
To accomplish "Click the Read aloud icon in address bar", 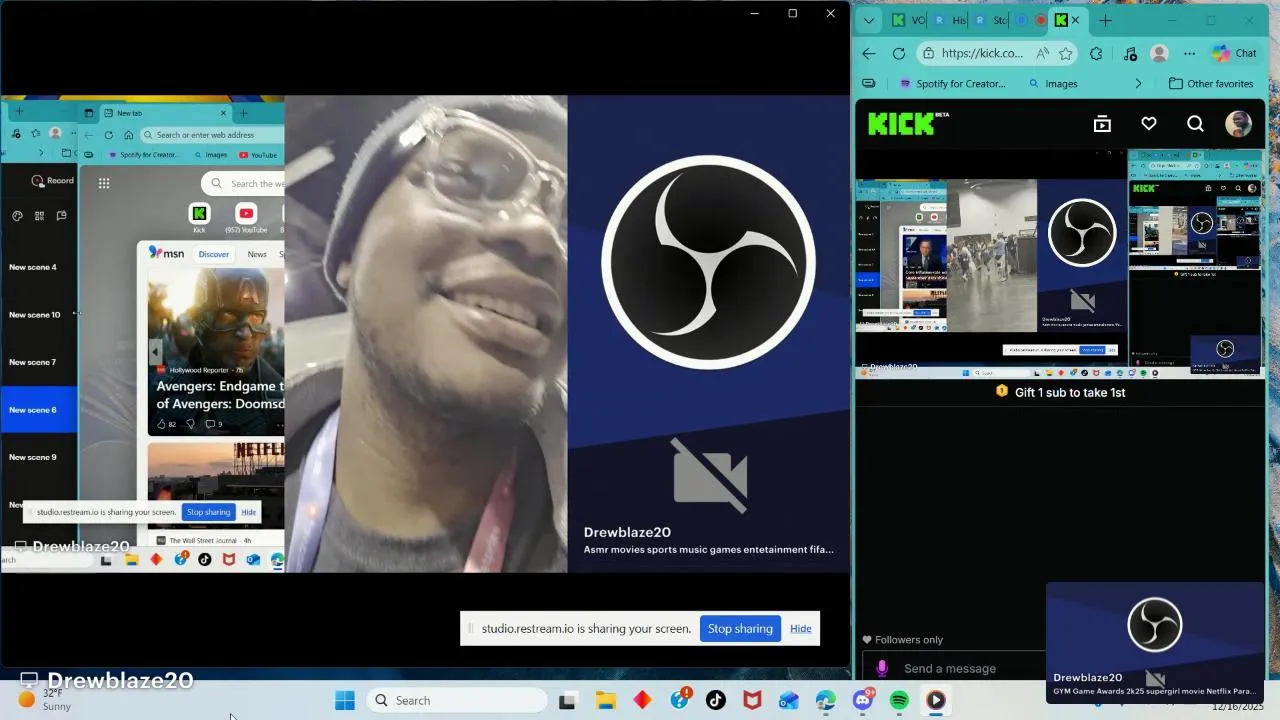I will [1042, 54].
